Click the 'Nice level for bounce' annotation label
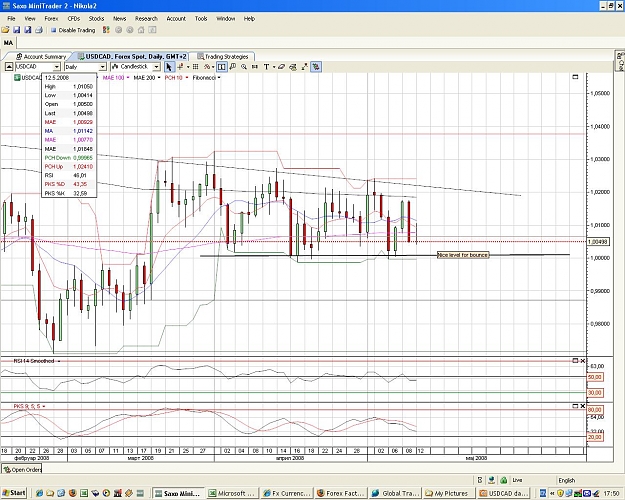 463,255
